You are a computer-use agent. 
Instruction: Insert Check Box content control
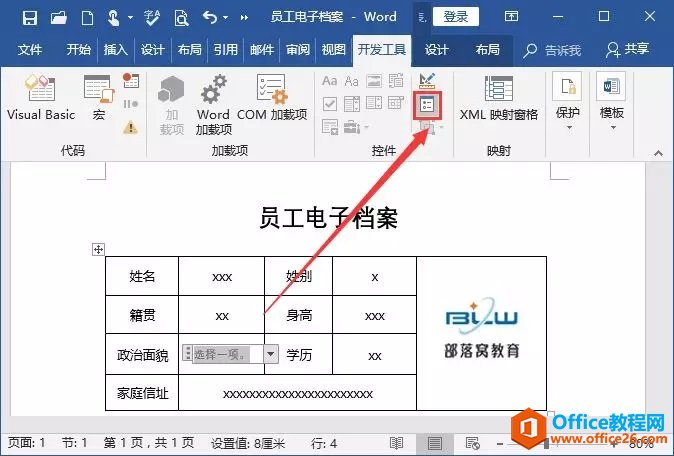point(330,104)
